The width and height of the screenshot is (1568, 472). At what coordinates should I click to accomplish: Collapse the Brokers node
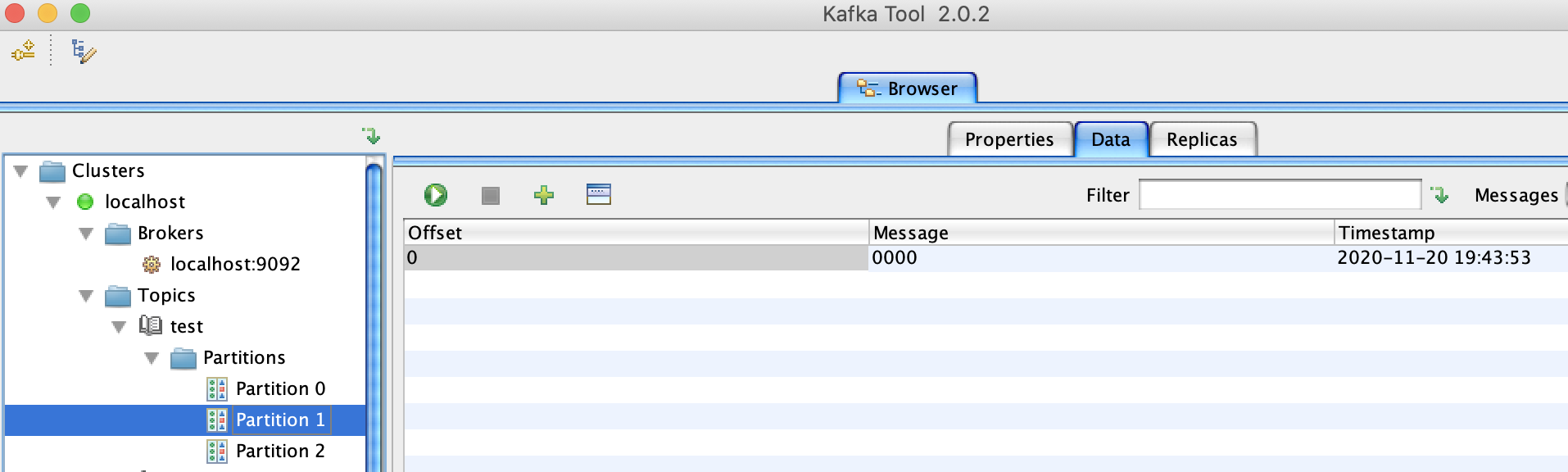click(x=86, y=234)
